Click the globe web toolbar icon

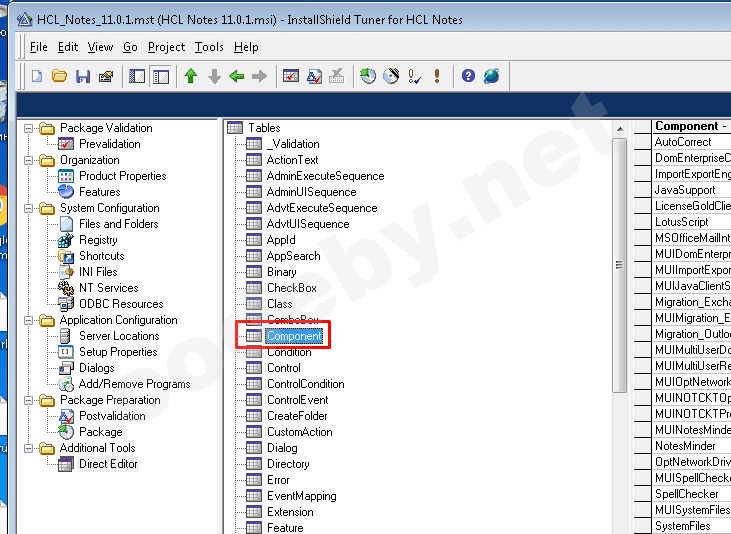[491, 76]
